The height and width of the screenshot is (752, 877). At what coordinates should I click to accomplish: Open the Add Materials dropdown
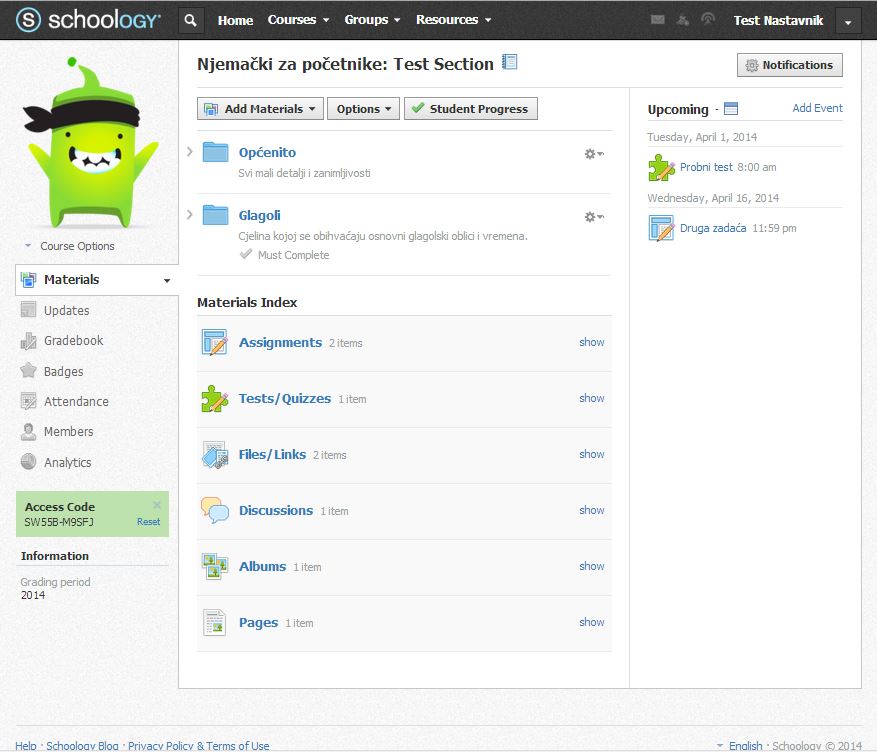click(x=260, y=109)
